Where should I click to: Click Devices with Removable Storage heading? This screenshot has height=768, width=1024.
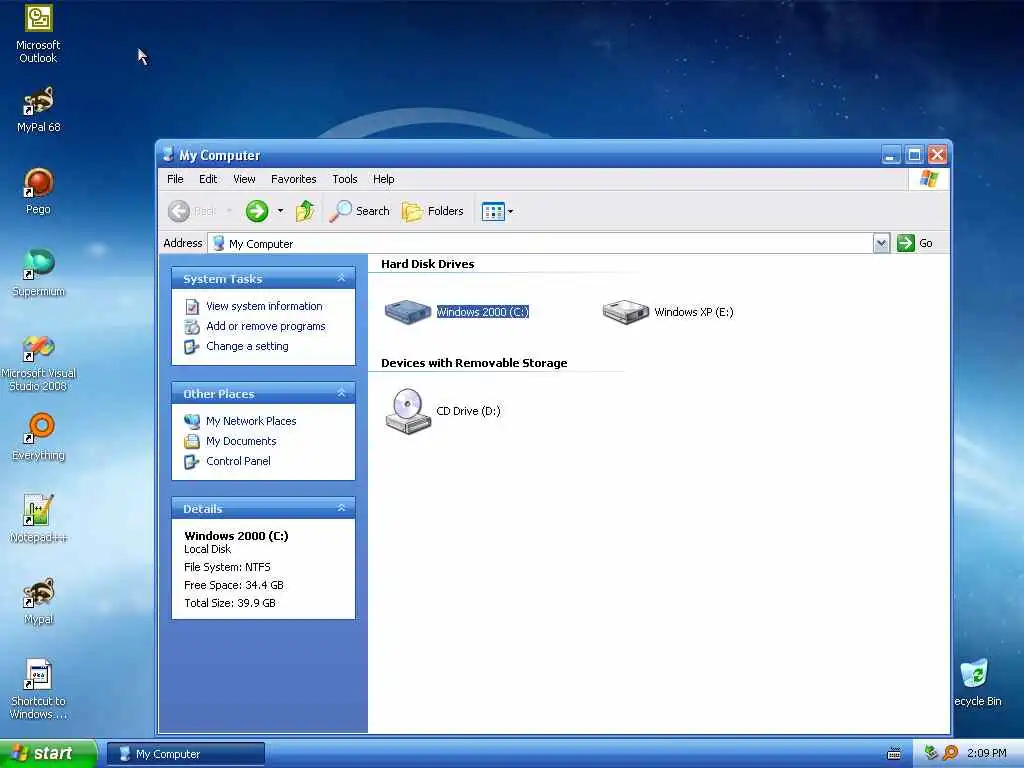pos(474,363)
